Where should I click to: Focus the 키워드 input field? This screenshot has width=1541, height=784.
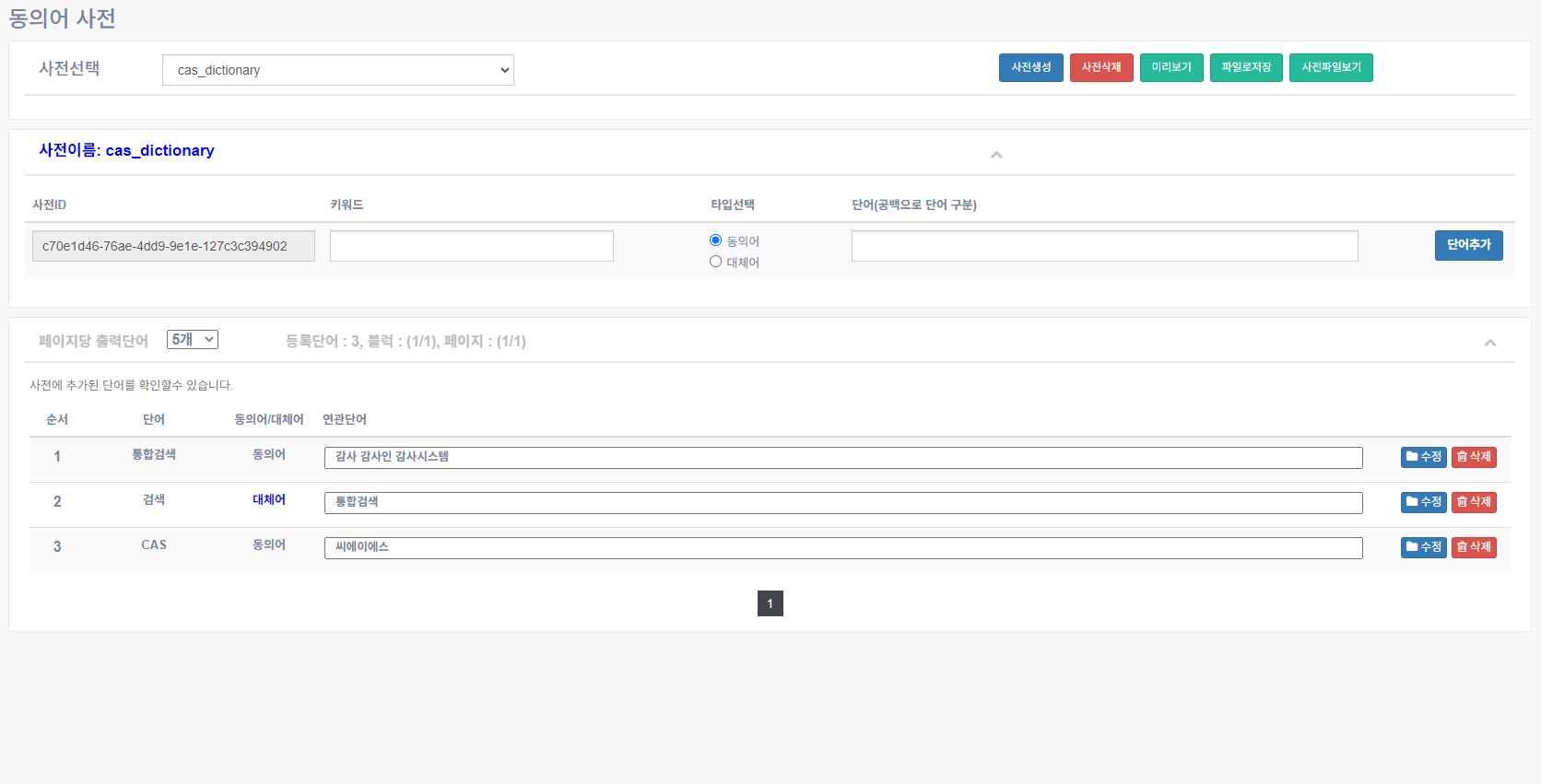471,246
